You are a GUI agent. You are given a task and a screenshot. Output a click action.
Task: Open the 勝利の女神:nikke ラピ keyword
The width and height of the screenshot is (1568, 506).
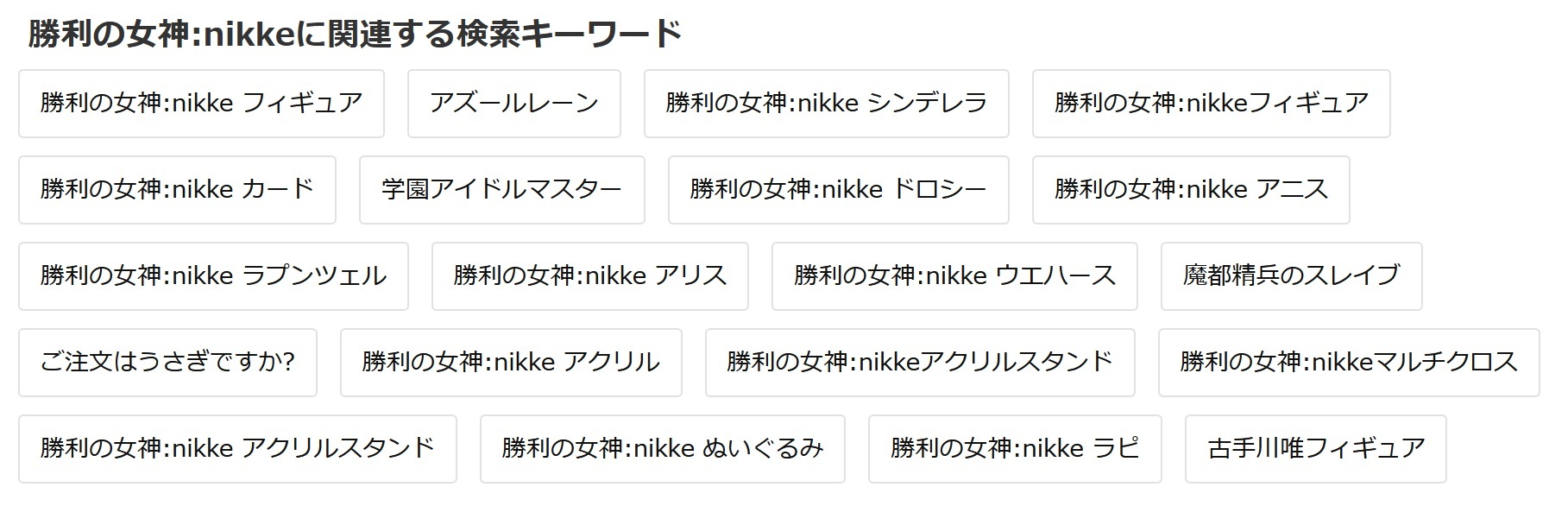coord(1015,449)
